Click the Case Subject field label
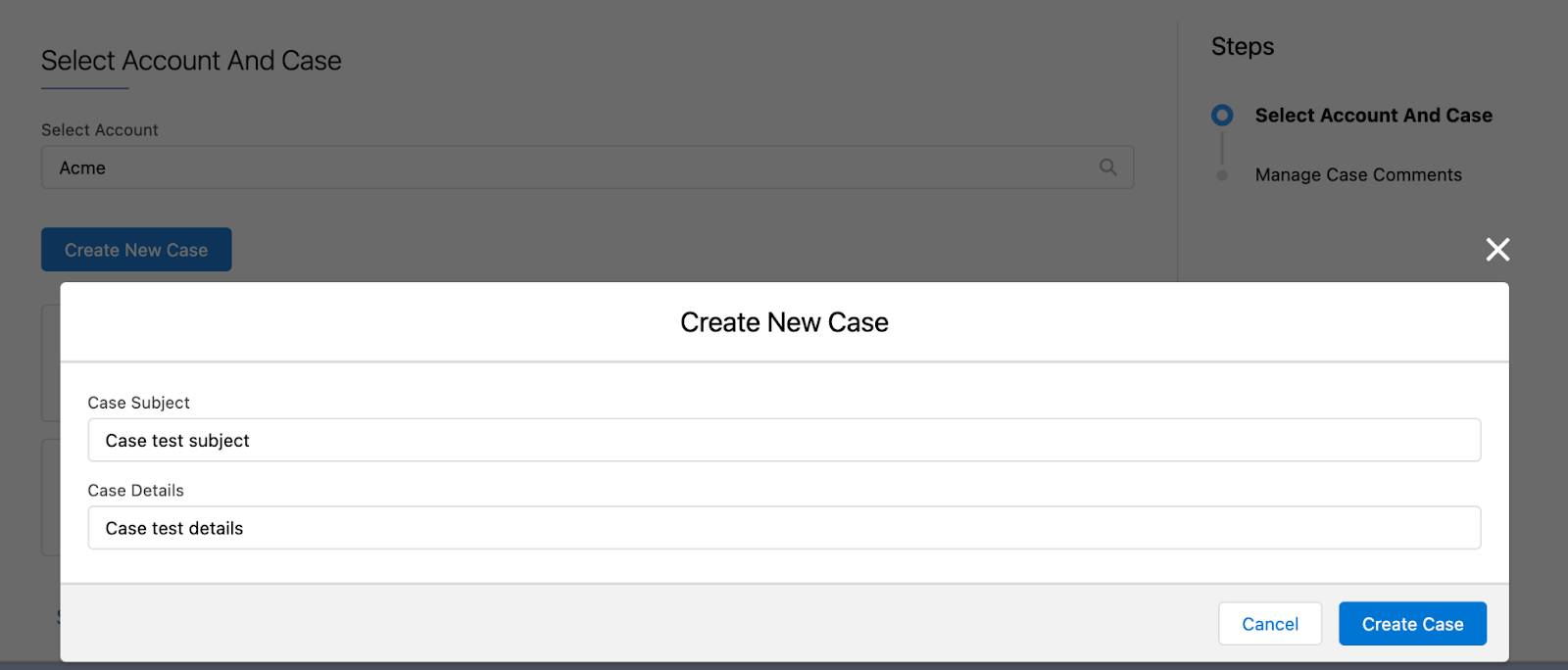The width and height of the screenshot is (1568, 670). (138, 402)
